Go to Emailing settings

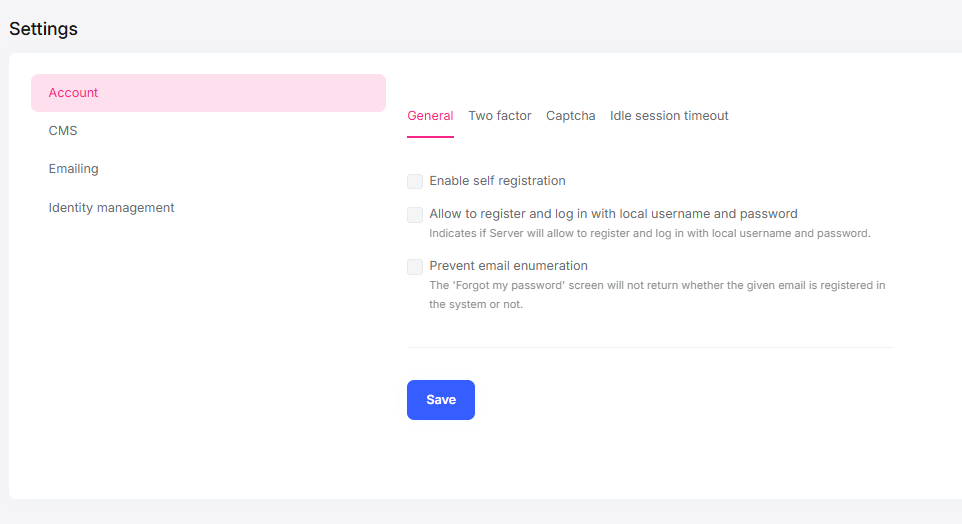point(74,169)
